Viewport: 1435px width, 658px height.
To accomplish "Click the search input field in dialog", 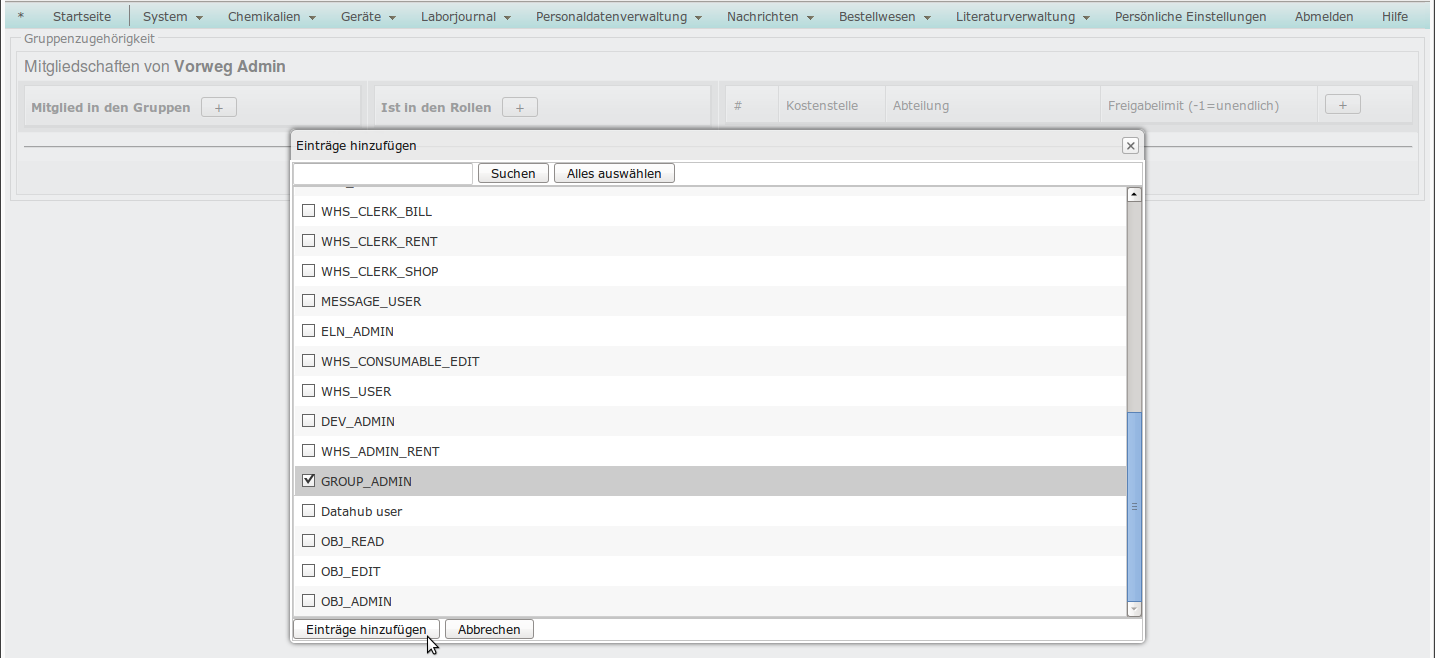I will 383,174.
